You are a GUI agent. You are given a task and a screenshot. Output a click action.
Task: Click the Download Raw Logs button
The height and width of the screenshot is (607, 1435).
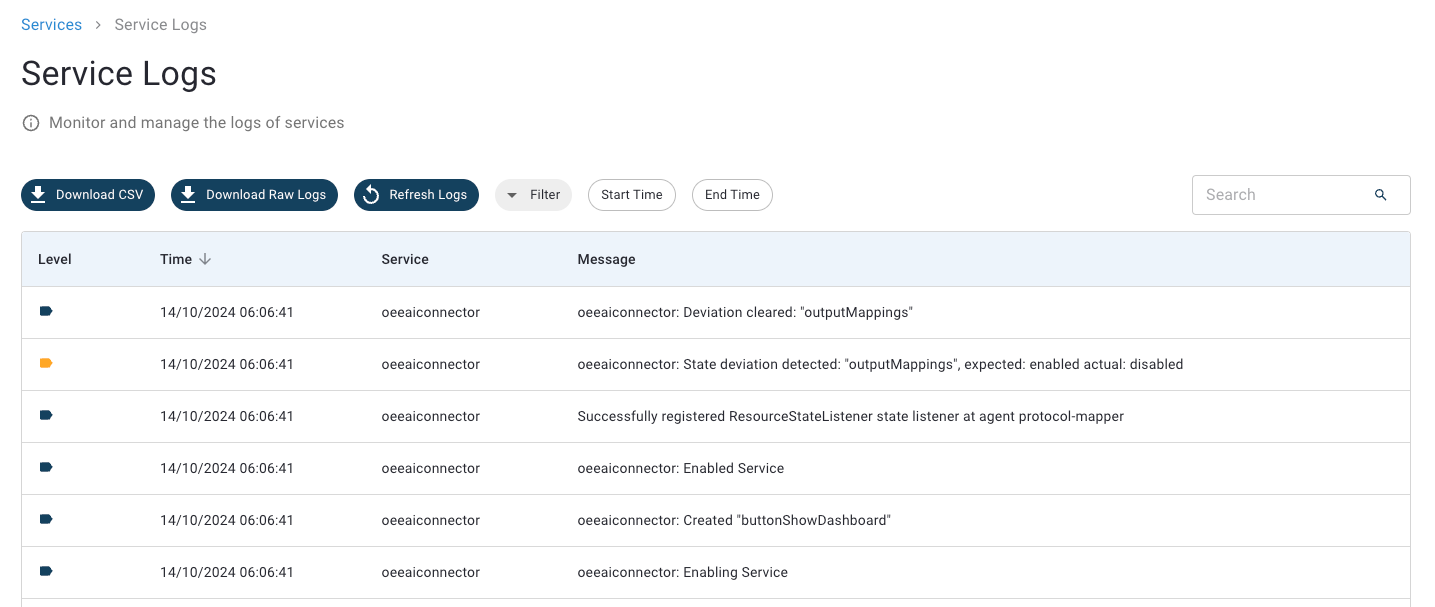254,195
